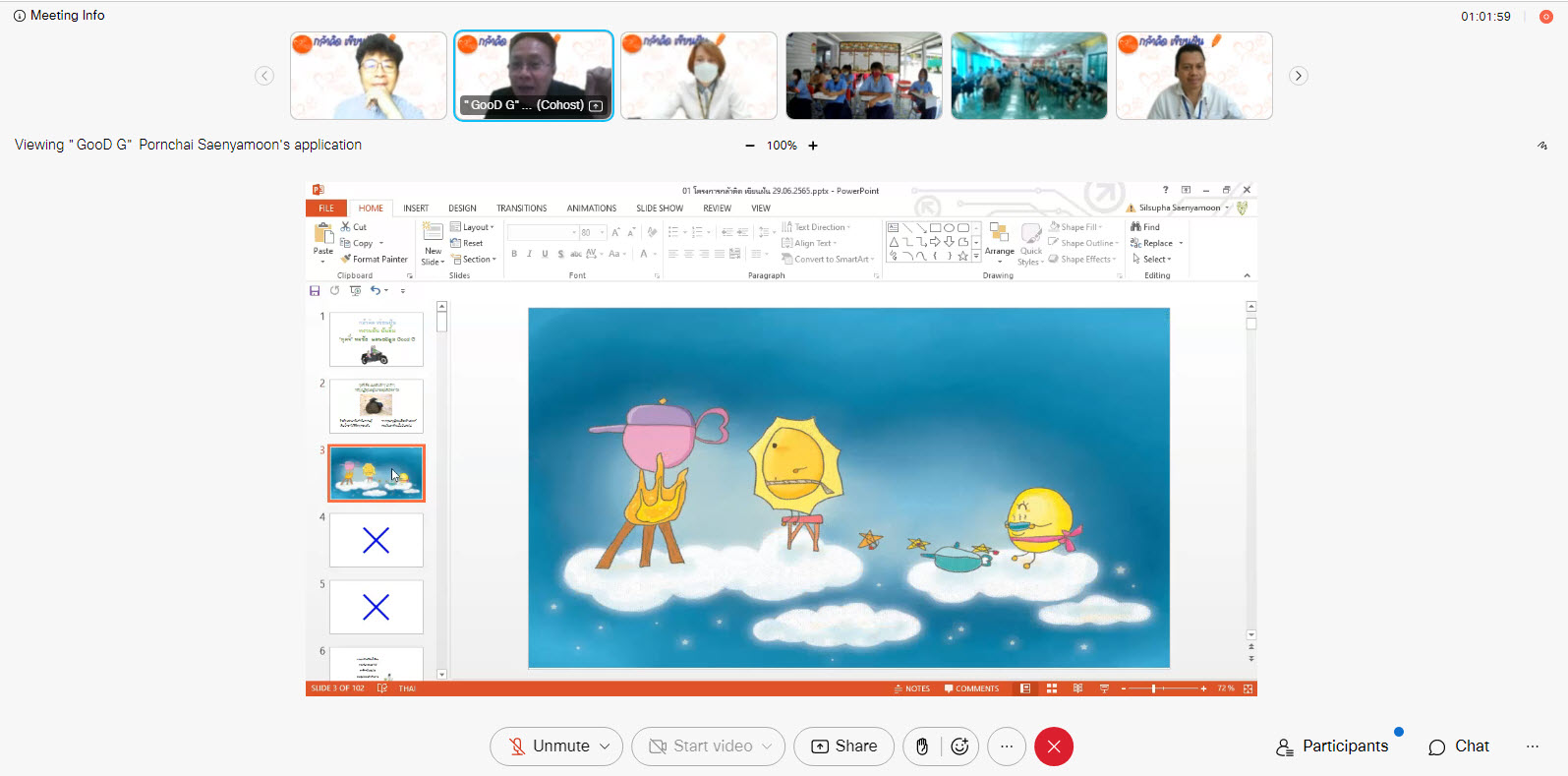Open Meeting Info details
The width and height of the screenshot is (1568, 776).
(59, 16)
